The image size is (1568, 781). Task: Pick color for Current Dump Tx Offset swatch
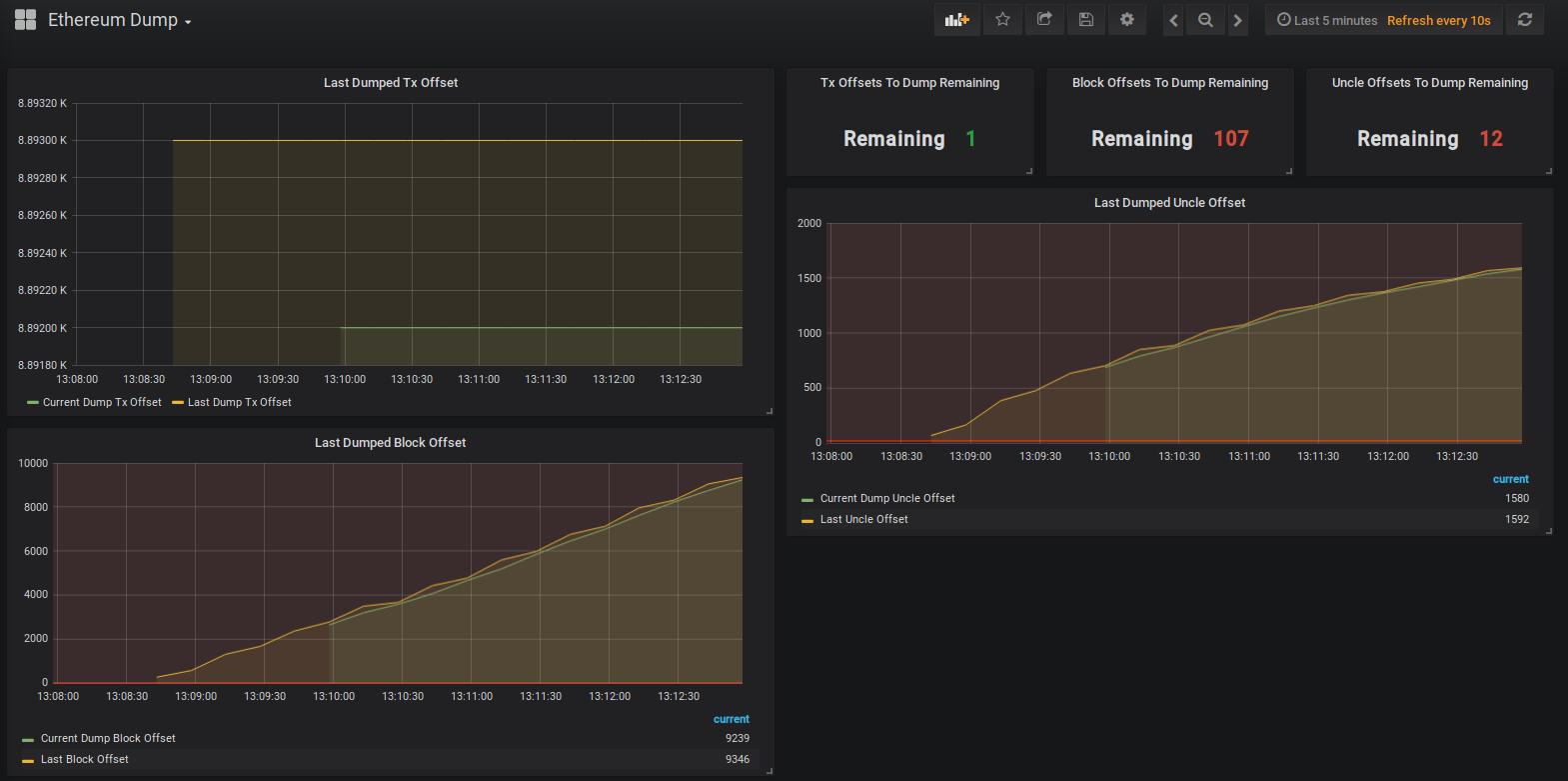point(33,403)
